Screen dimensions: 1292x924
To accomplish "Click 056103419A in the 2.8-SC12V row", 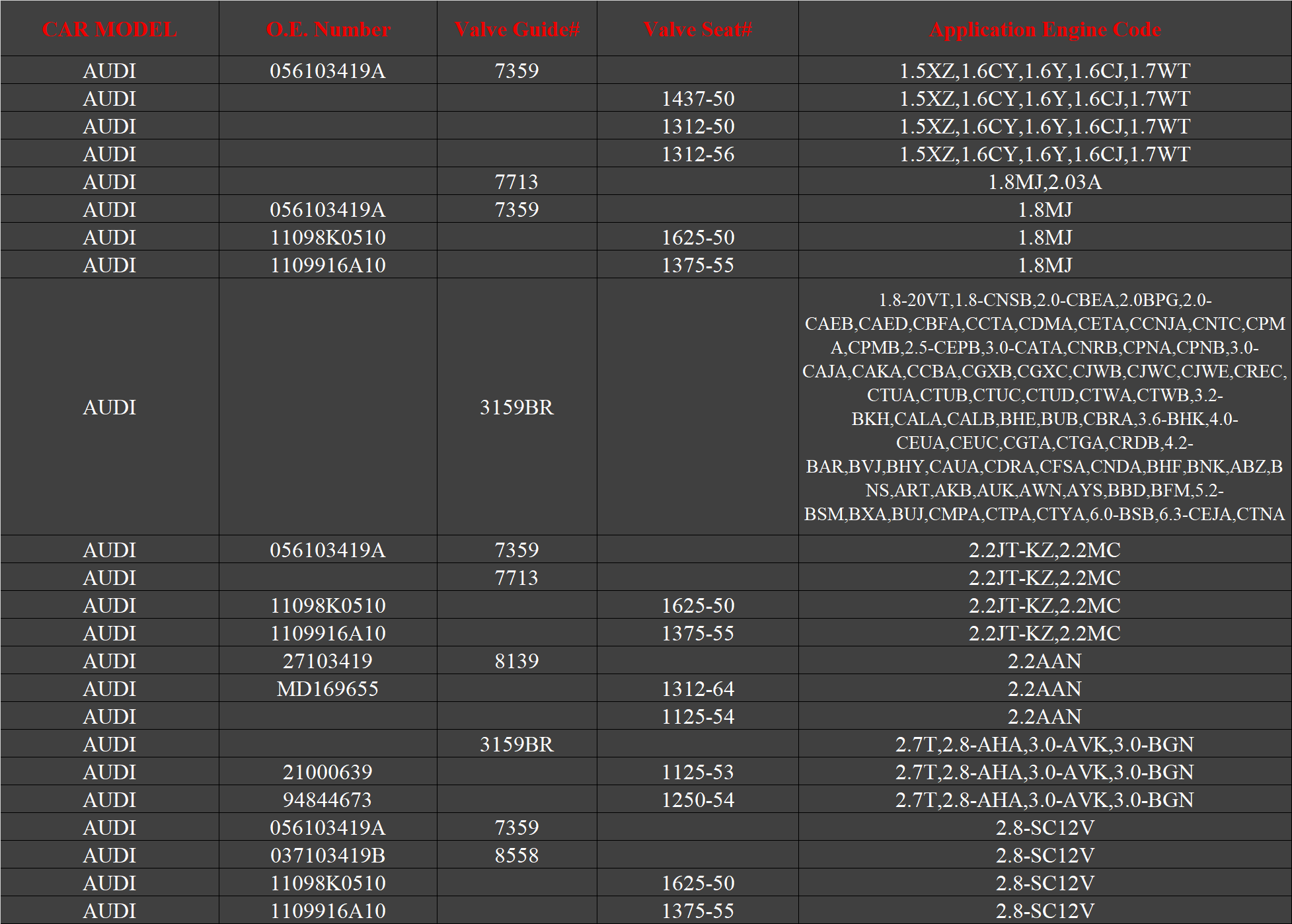I will [328, 828].
